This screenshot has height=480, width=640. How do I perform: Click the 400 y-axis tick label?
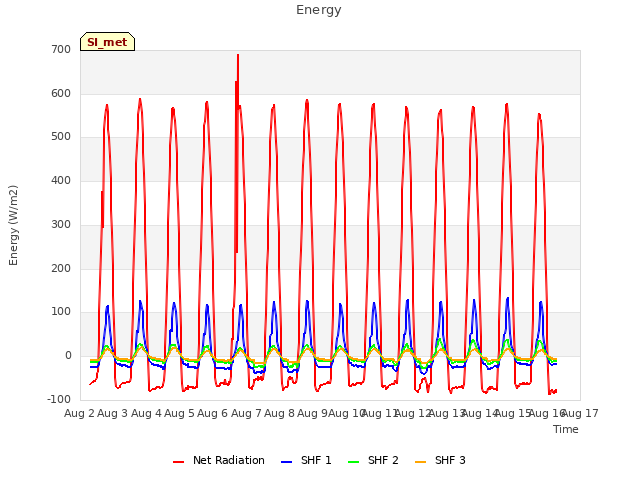[x=61, y=180]
